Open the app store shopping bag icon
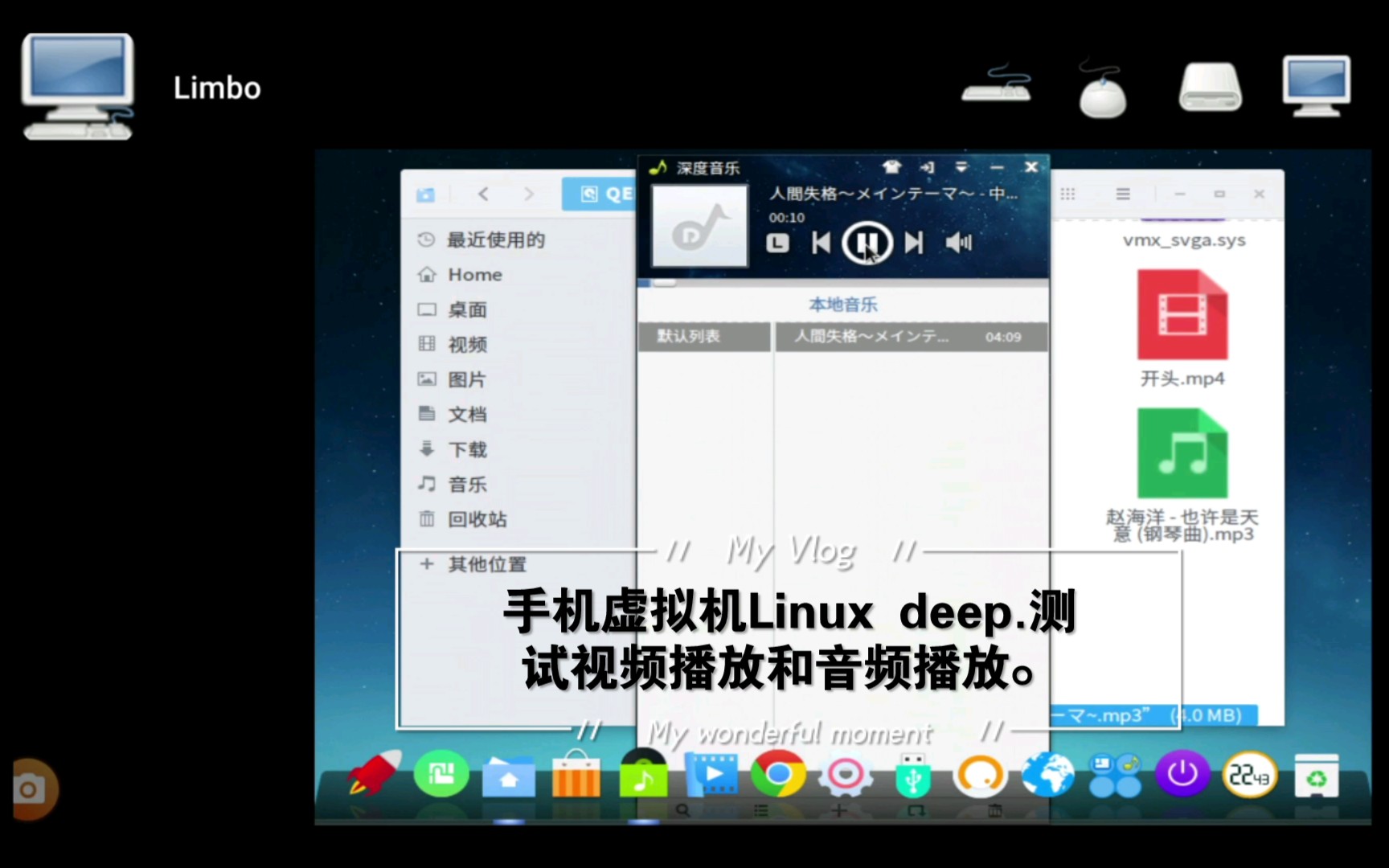 coord(576,773)
